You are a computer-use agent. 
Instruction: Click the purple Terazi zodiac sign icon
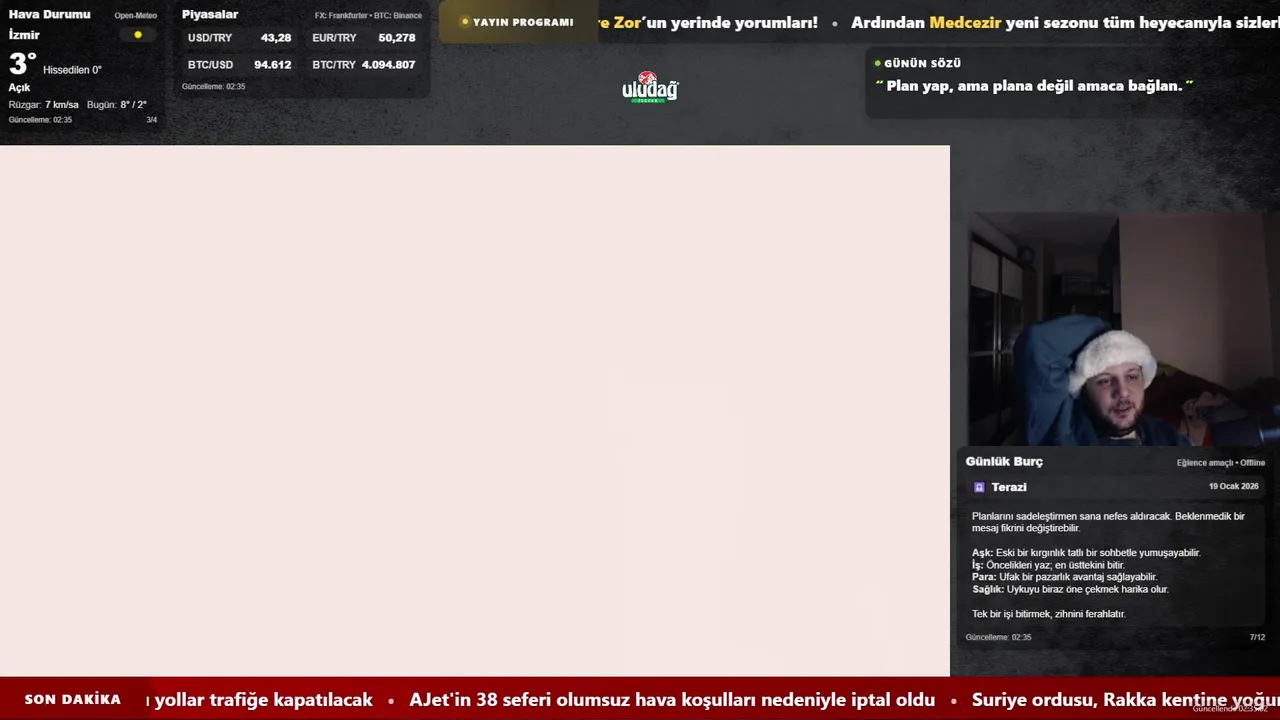[x=979, y=487]
